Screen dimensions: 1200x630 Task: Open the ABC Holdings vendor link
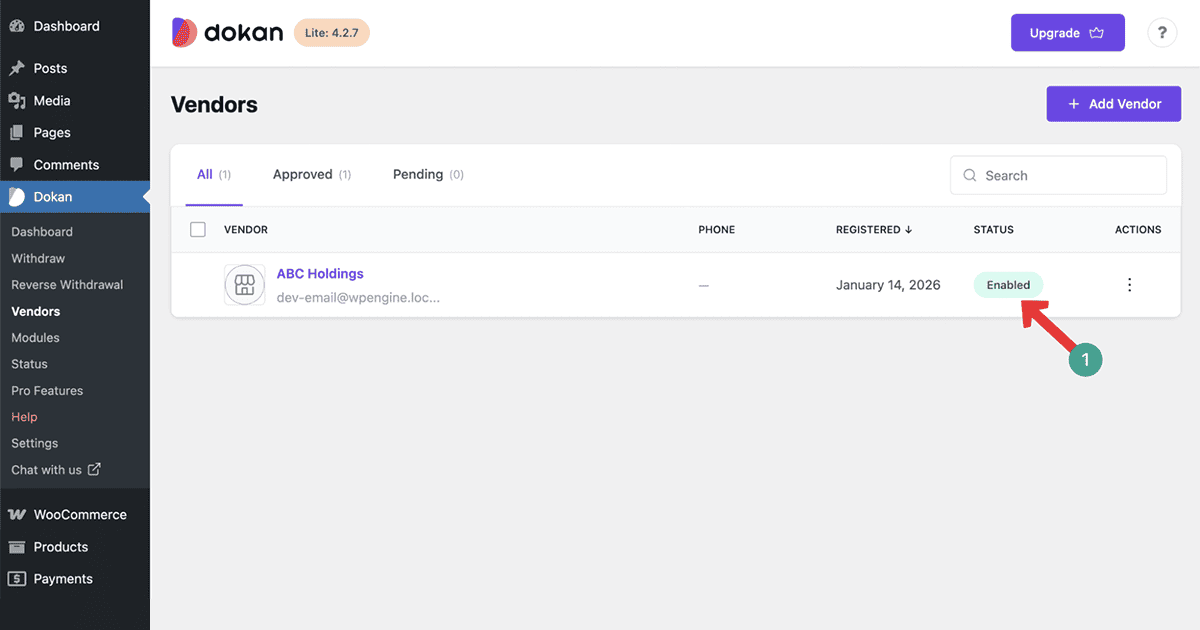click(320, 273)
